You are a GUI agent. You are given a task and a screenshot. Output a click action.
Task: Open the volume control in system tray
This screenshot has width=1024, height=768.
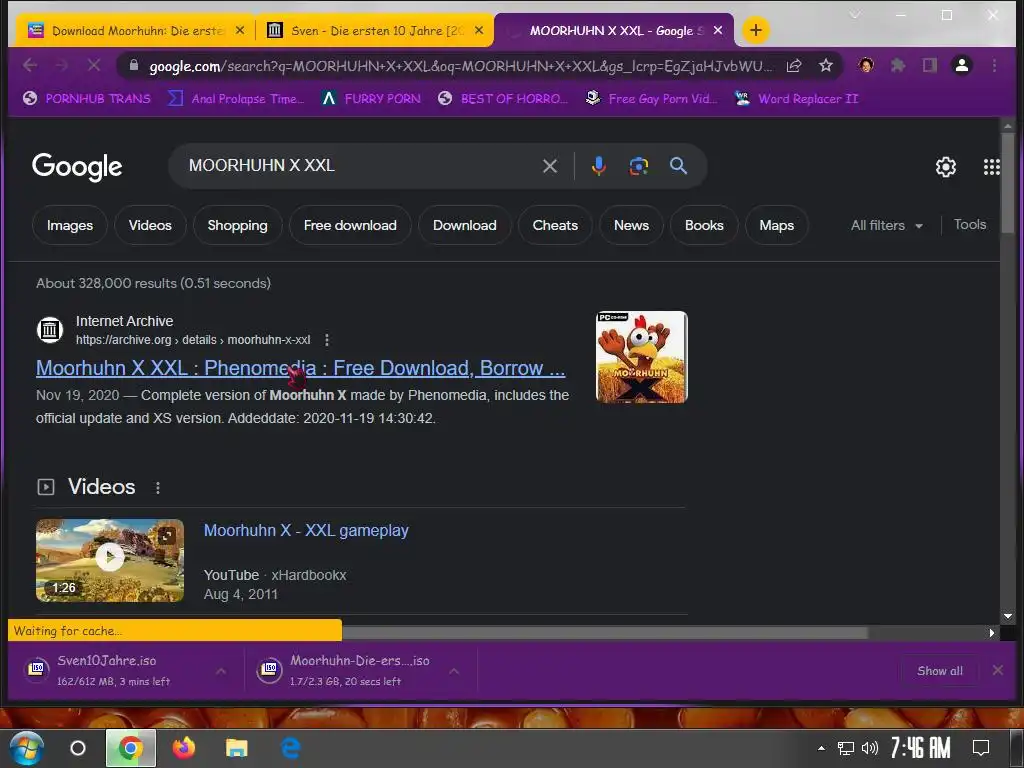coord(869,748)
